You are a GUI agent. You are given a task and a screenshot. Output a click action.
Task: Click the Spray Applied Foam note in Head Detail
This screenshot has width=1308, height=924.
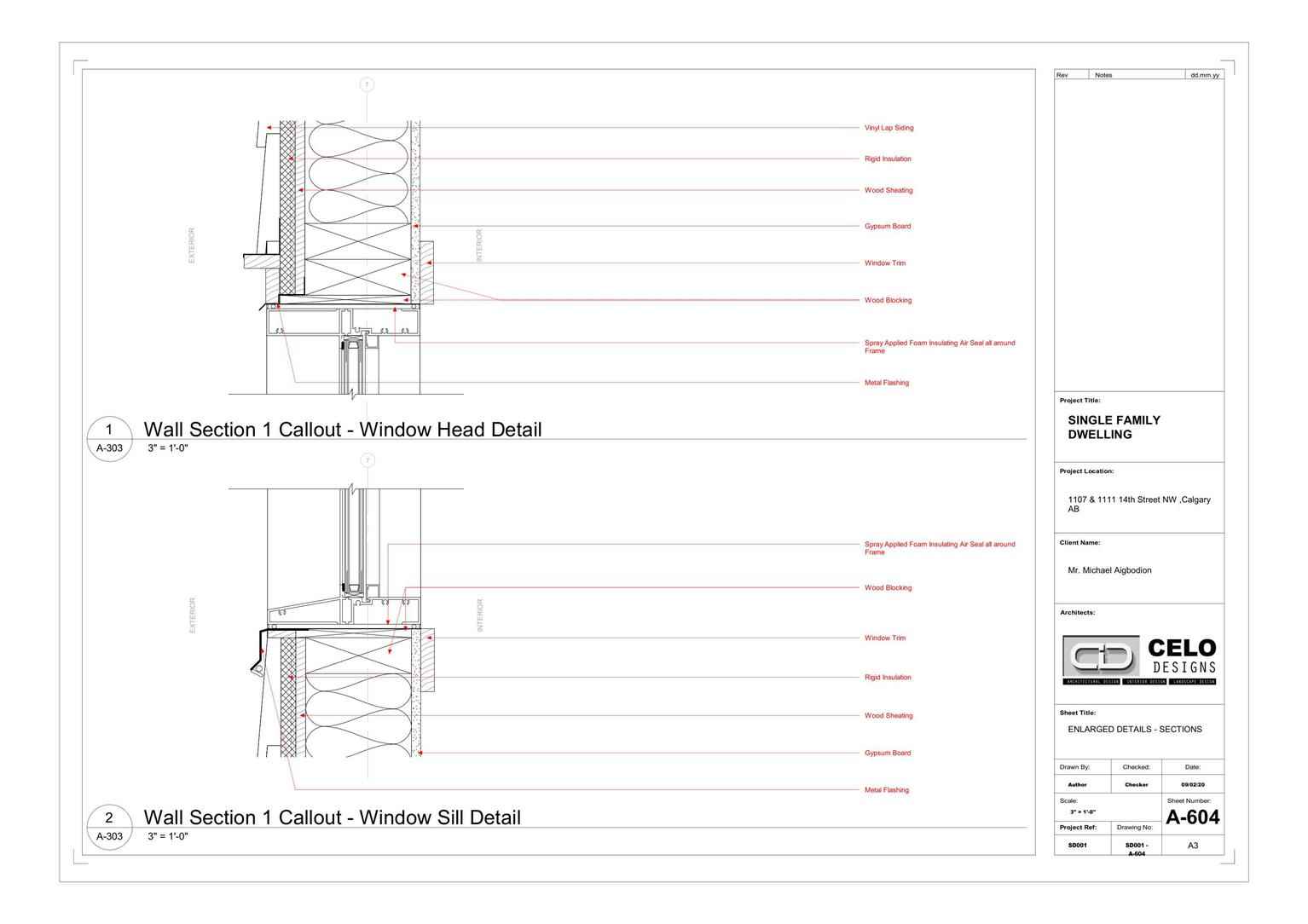[940, 347]
